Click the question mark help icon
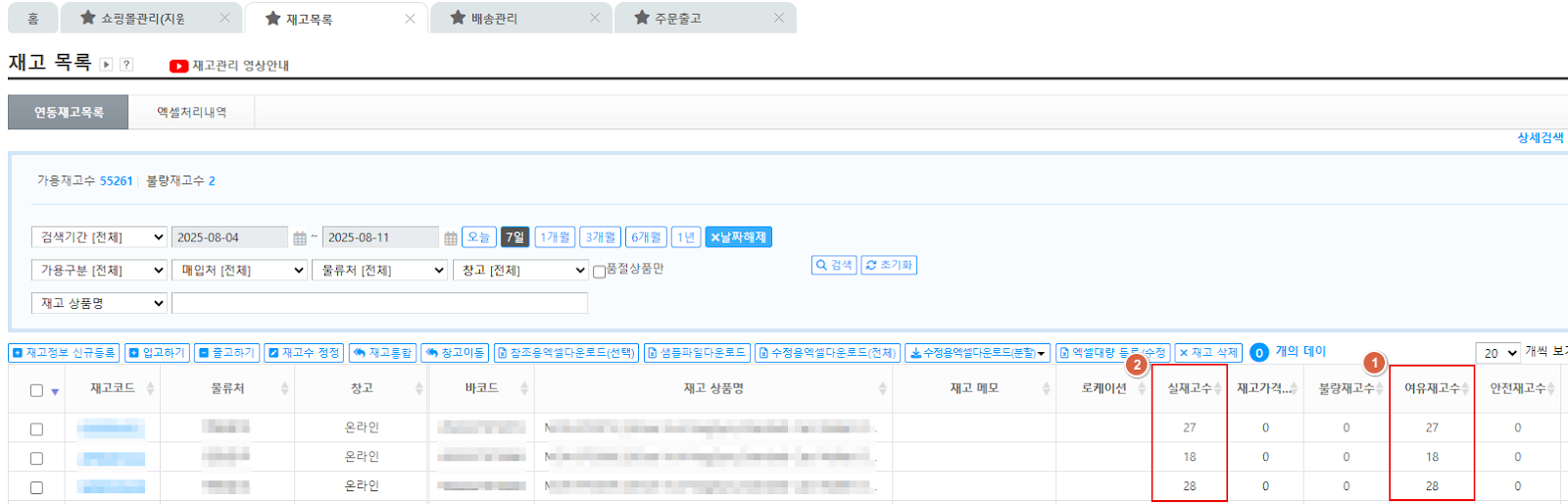 tap(126, 65)
